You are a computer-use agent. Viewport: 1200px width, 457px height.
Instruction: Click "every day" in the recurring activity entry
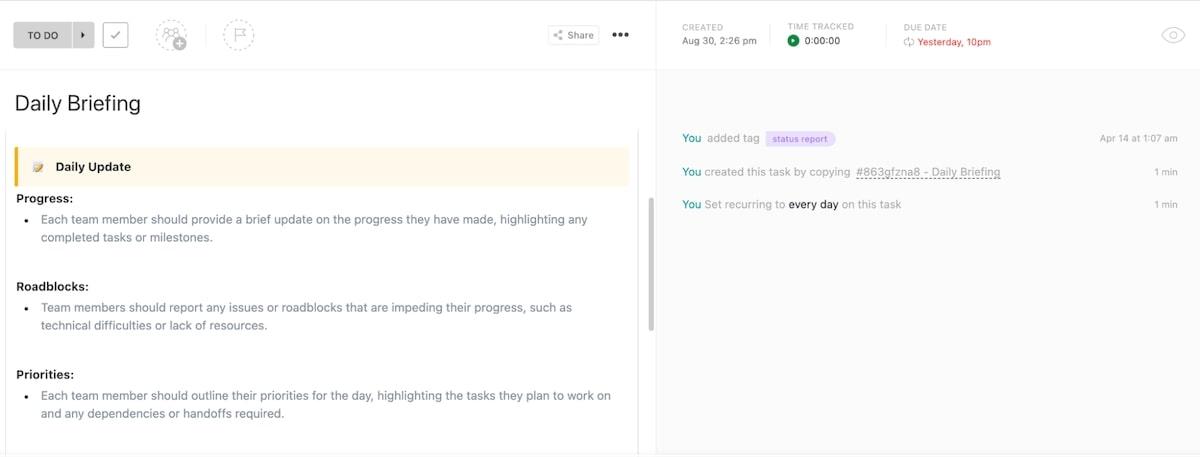pos(813,204)
